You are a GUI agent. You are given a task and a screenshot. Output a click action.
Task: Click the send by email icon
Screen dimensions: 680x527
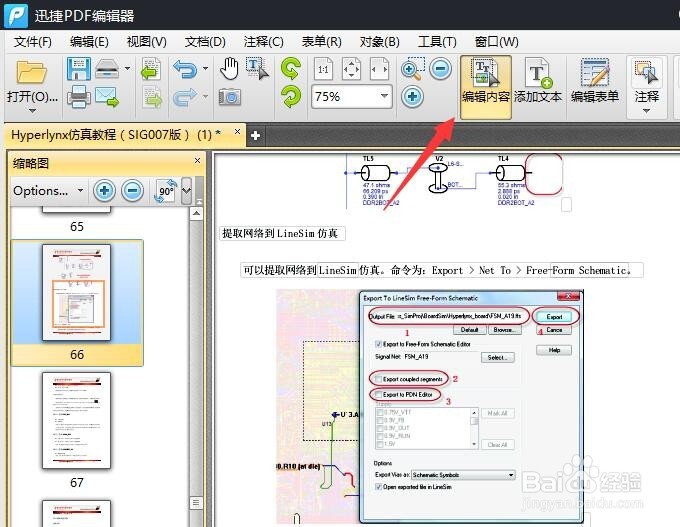pos(107,96)
